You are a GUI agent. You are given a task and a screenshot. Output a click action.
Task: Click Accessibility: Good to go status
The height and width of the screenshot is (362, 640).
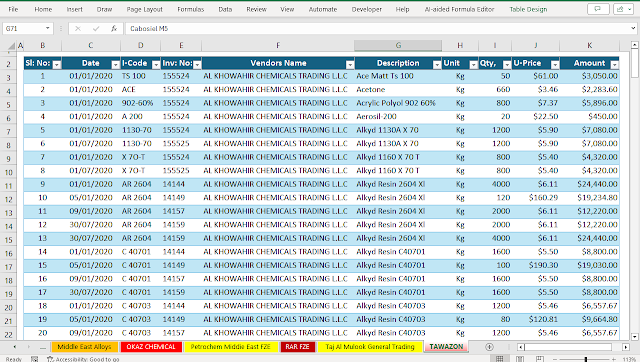point(83,359)
